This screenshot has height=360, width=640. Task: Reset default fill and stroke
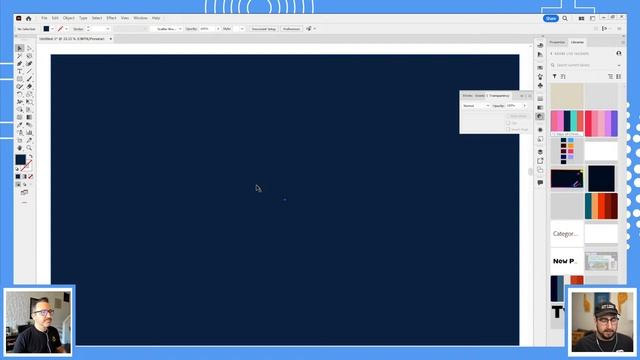(17, 169)
